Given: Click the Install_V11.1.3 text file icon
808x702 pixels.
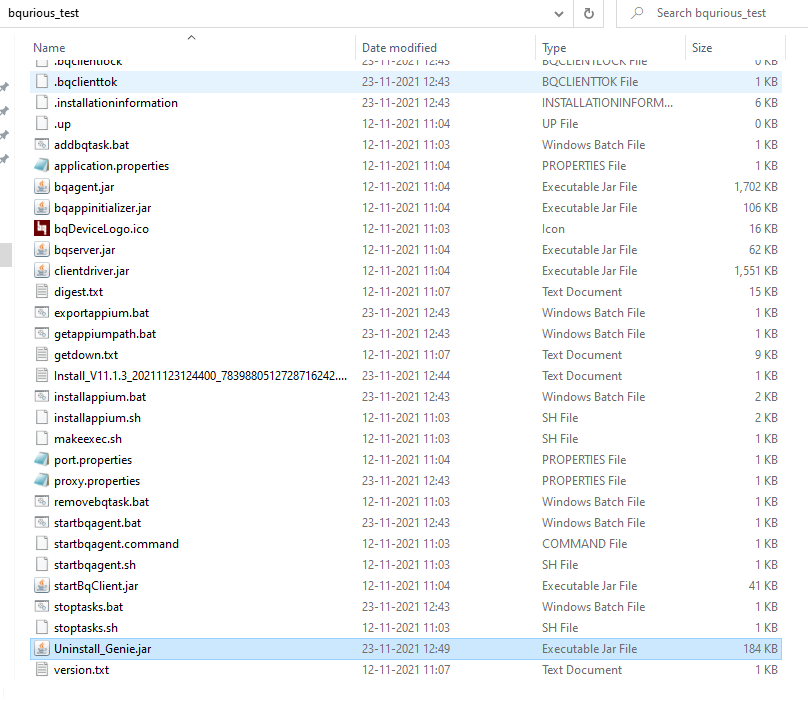Looking at the screenshot, I should click(x=42, y=376).
